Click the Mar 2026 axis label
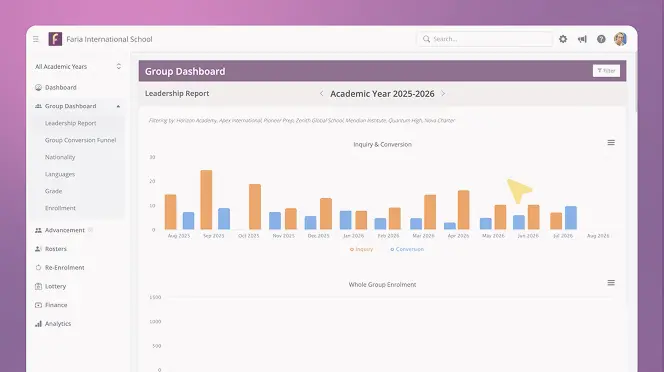Screen dimensions: 664x372 423,236
